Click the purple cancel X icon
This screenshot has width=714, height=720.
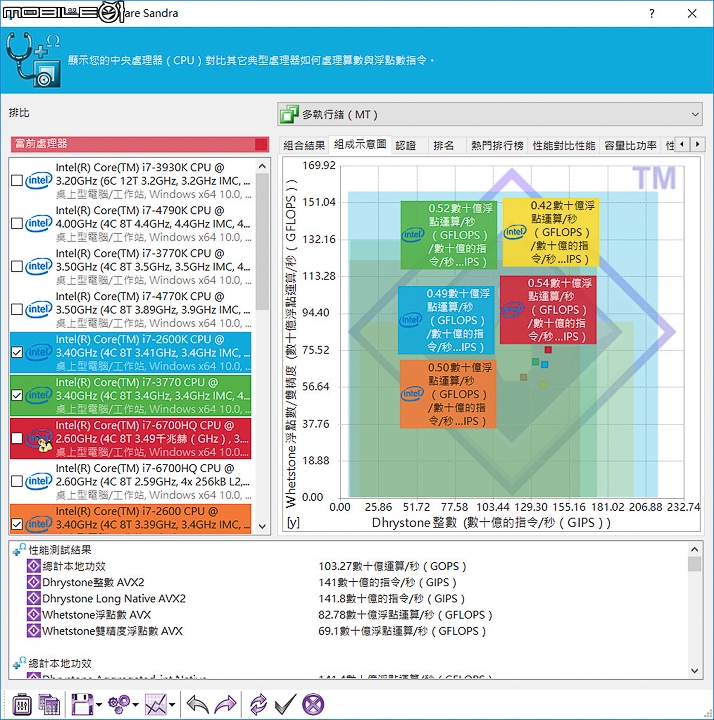pyautogui.click(x=313, y=704)
